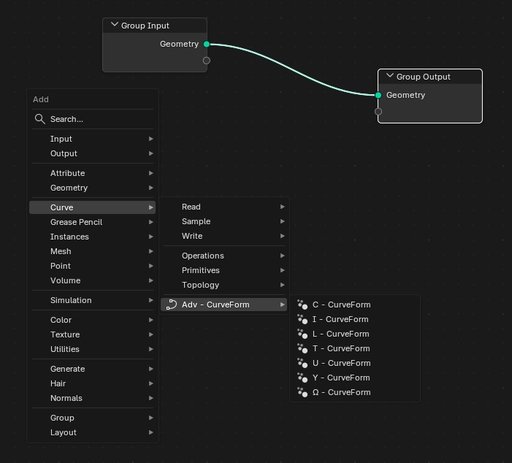
Task: Open the Curve menu entry
Action: (x=92, y=207)
